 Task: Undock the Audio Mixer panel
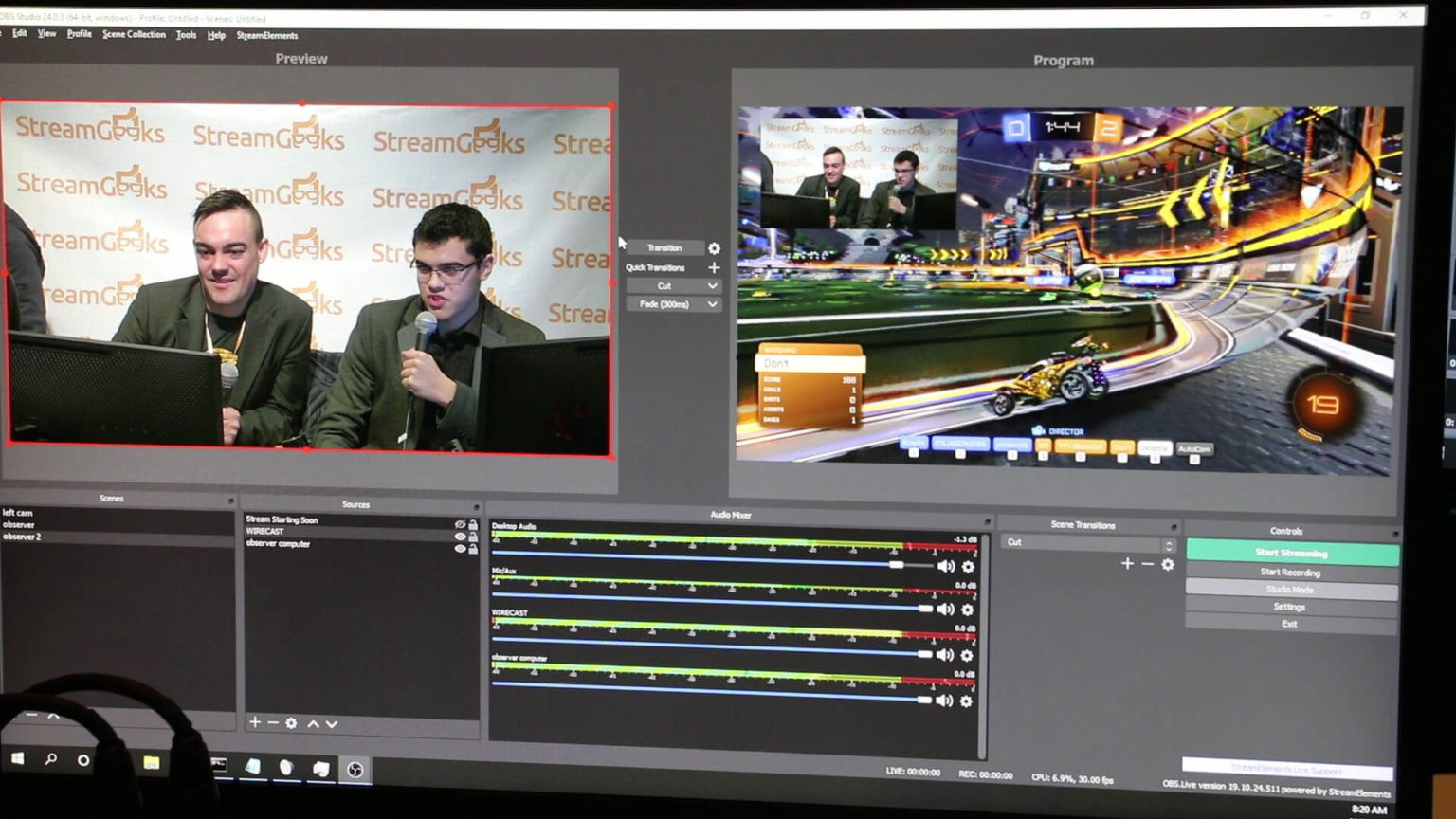[987, 520]
